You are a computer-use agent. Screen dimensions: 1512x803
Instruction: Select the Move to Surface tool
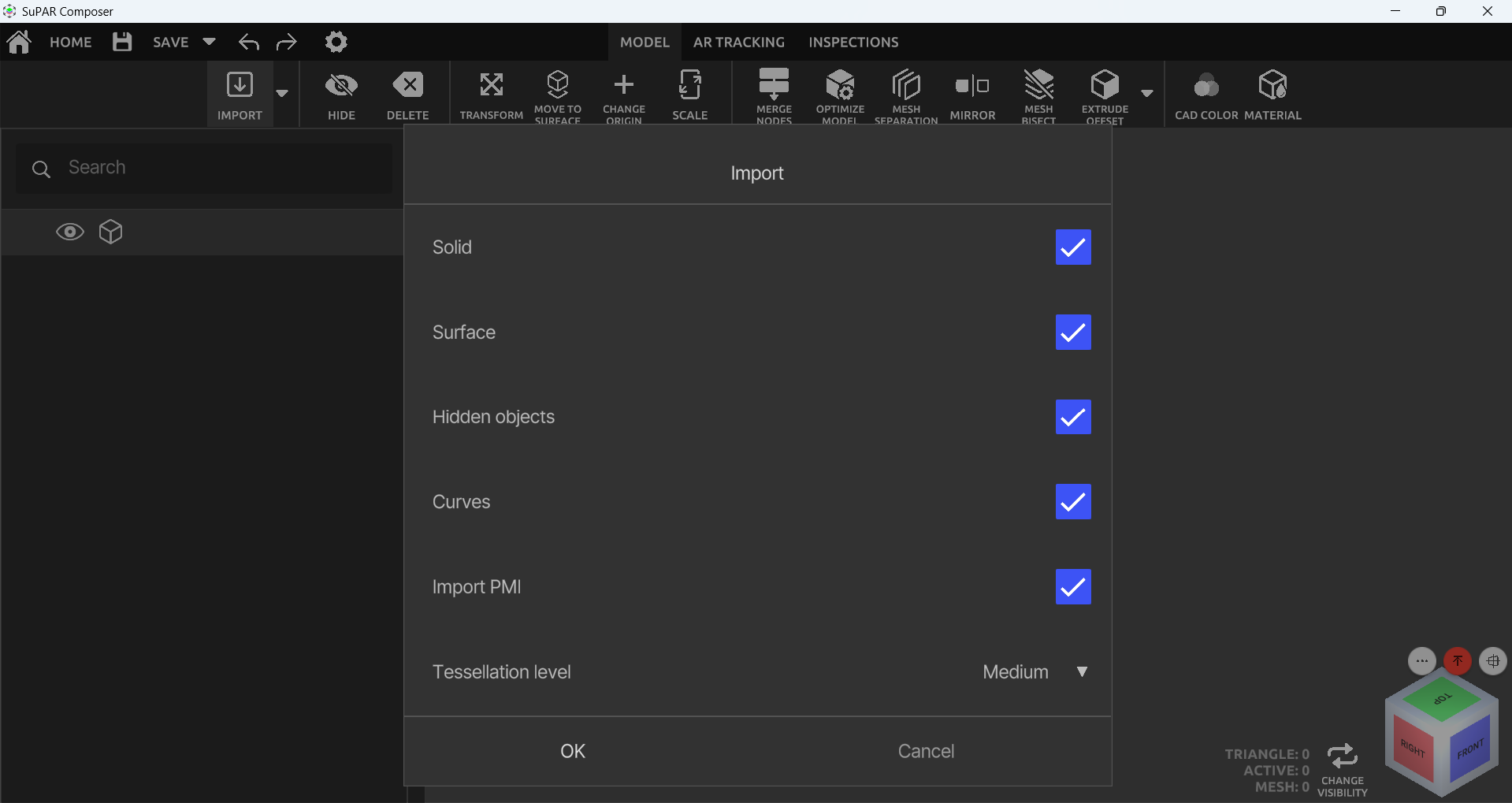click(558, 95)
